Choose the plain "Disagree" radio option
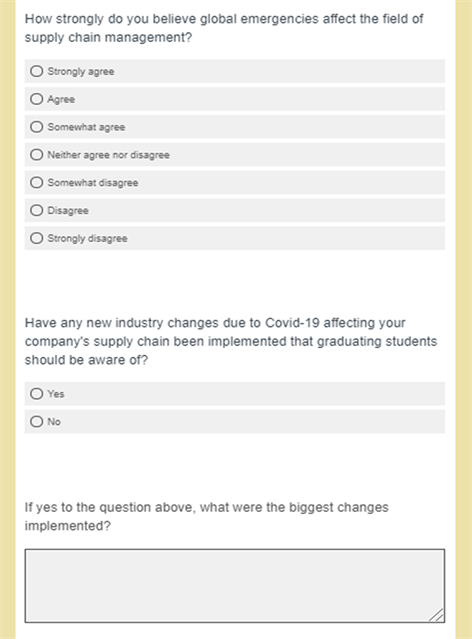This screenshot has width=472, height=639. click(x=36, y=210)
